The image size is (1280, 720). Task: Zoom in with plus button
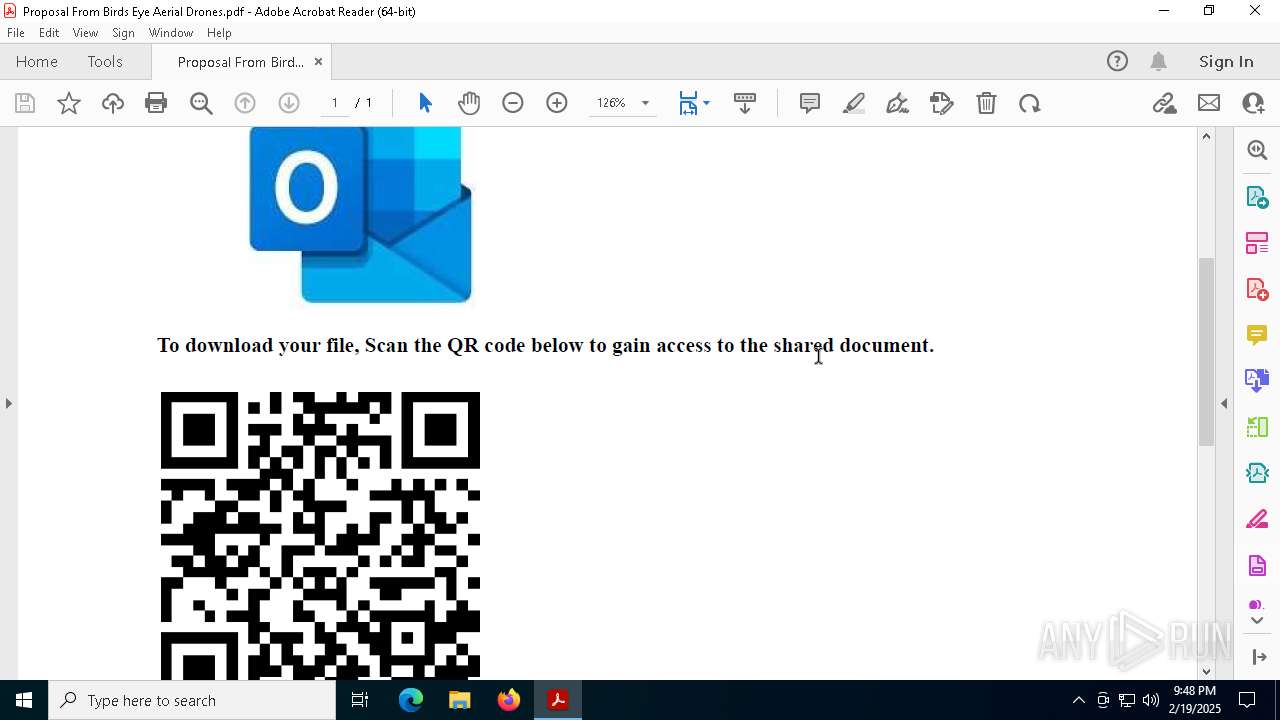557,103
